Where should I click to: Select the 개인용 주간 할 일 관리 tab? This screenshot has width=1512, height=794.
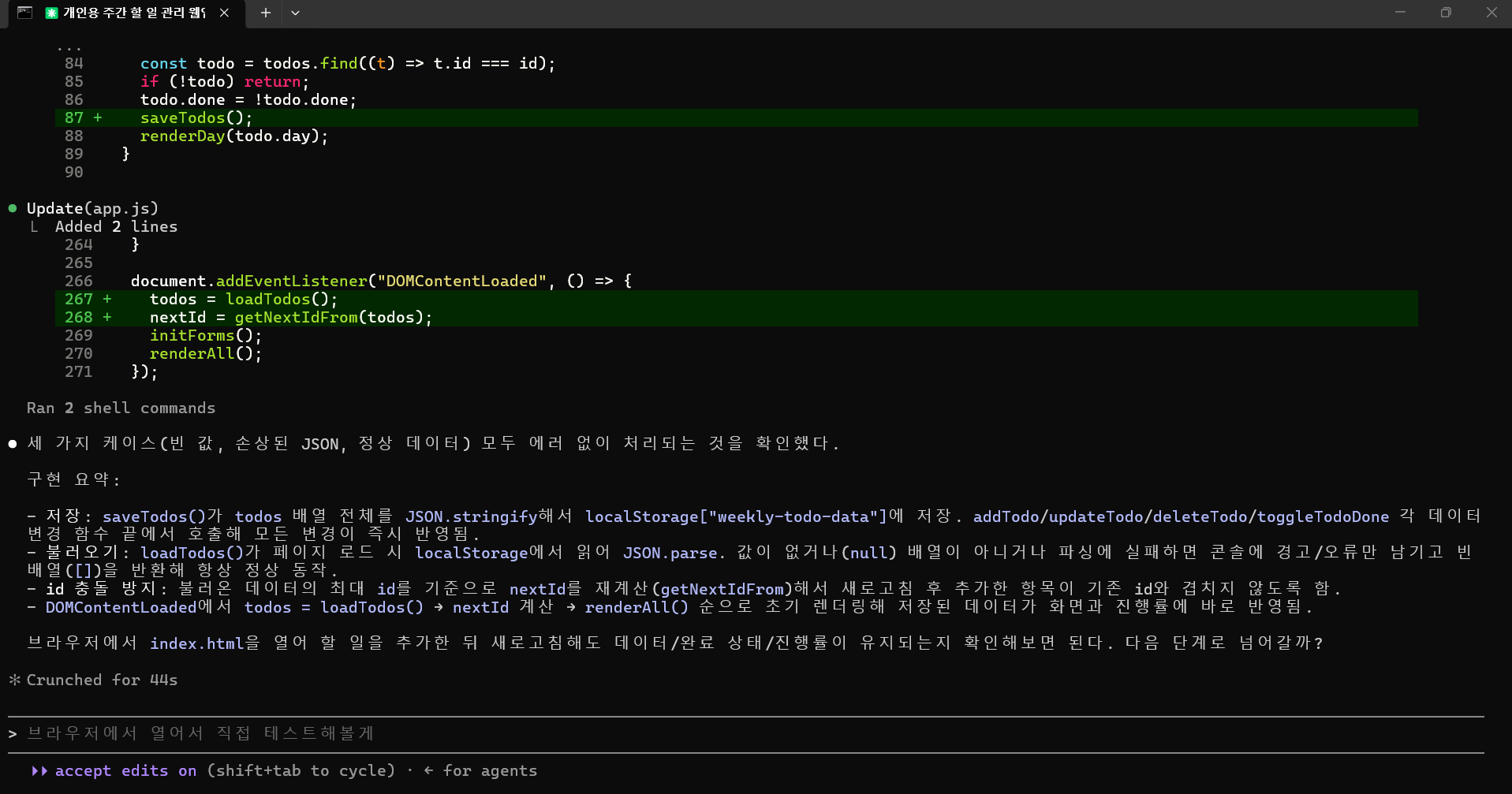[x=127, y=13]
